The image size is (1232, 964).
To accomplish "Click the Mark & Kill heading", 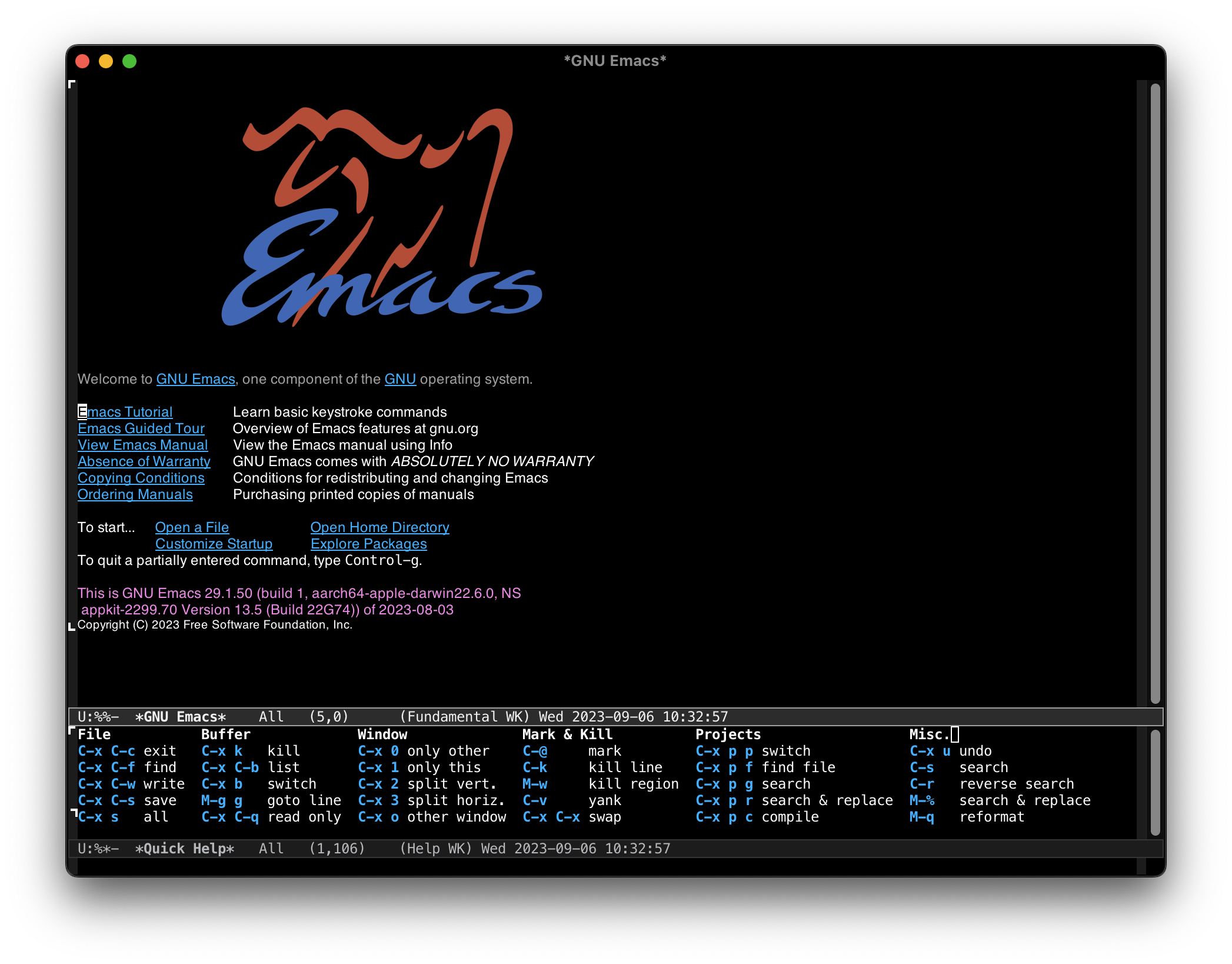I will (568, 734).
